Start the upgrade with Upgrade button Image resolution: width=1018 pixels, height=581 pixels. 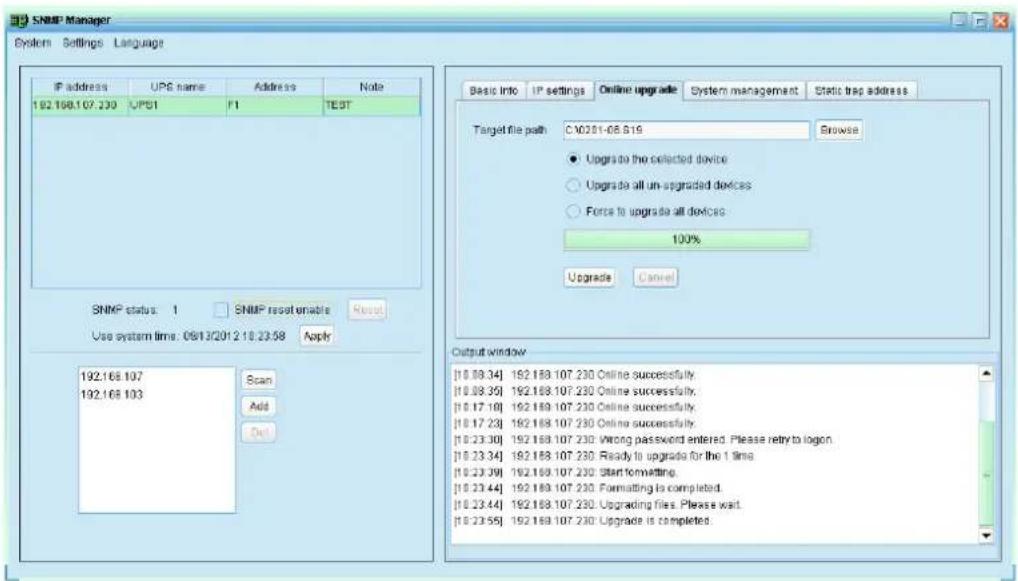590,277
